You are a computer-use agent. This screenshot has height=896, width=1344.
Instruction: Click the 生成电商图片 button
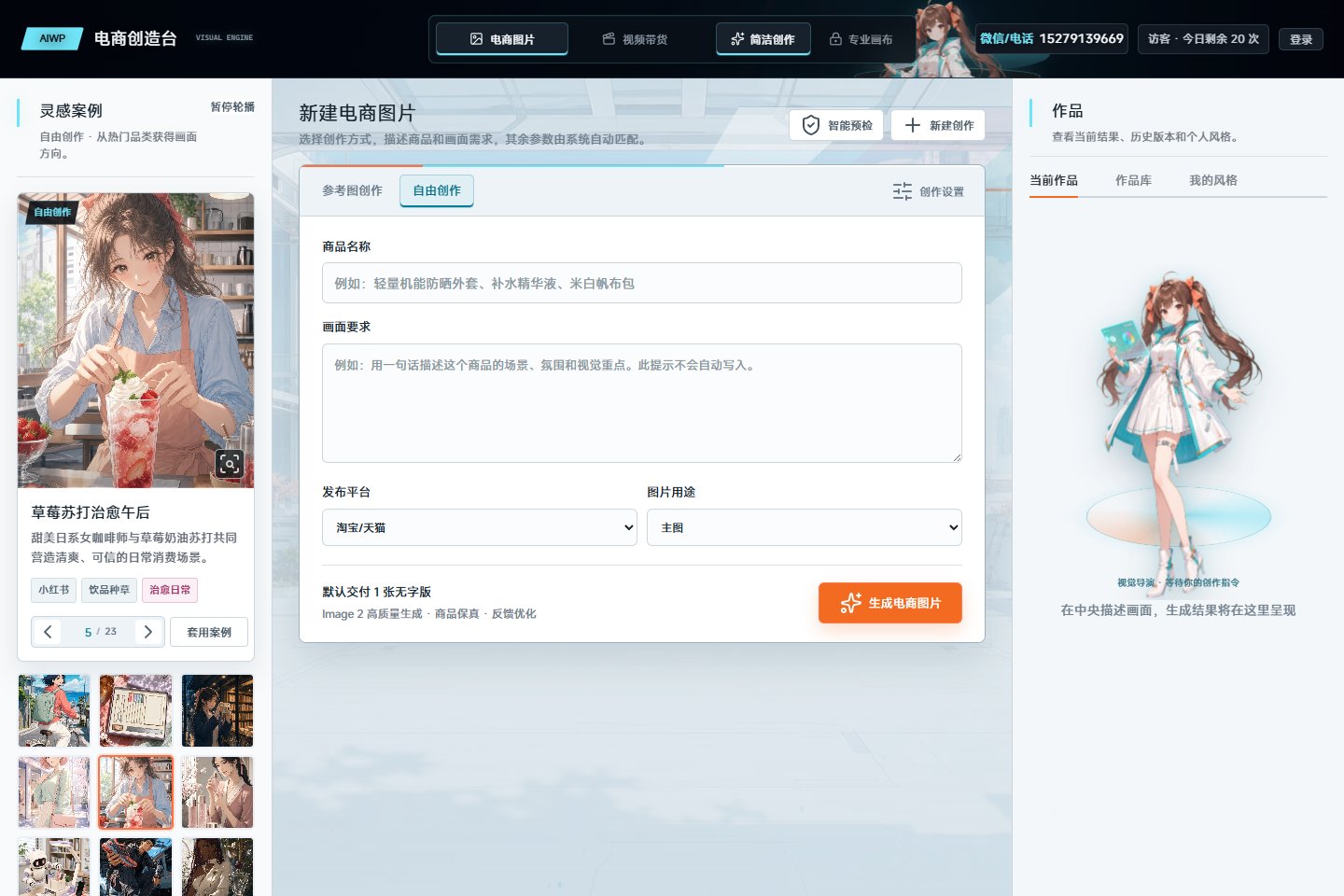890,603
